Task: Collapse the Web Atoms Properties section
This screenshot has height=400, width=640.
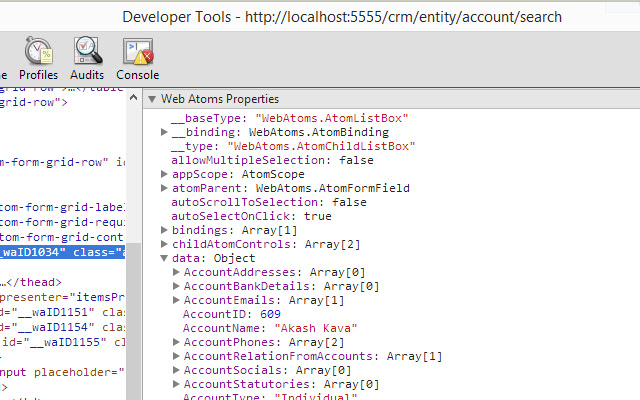Action: point(152,100)
